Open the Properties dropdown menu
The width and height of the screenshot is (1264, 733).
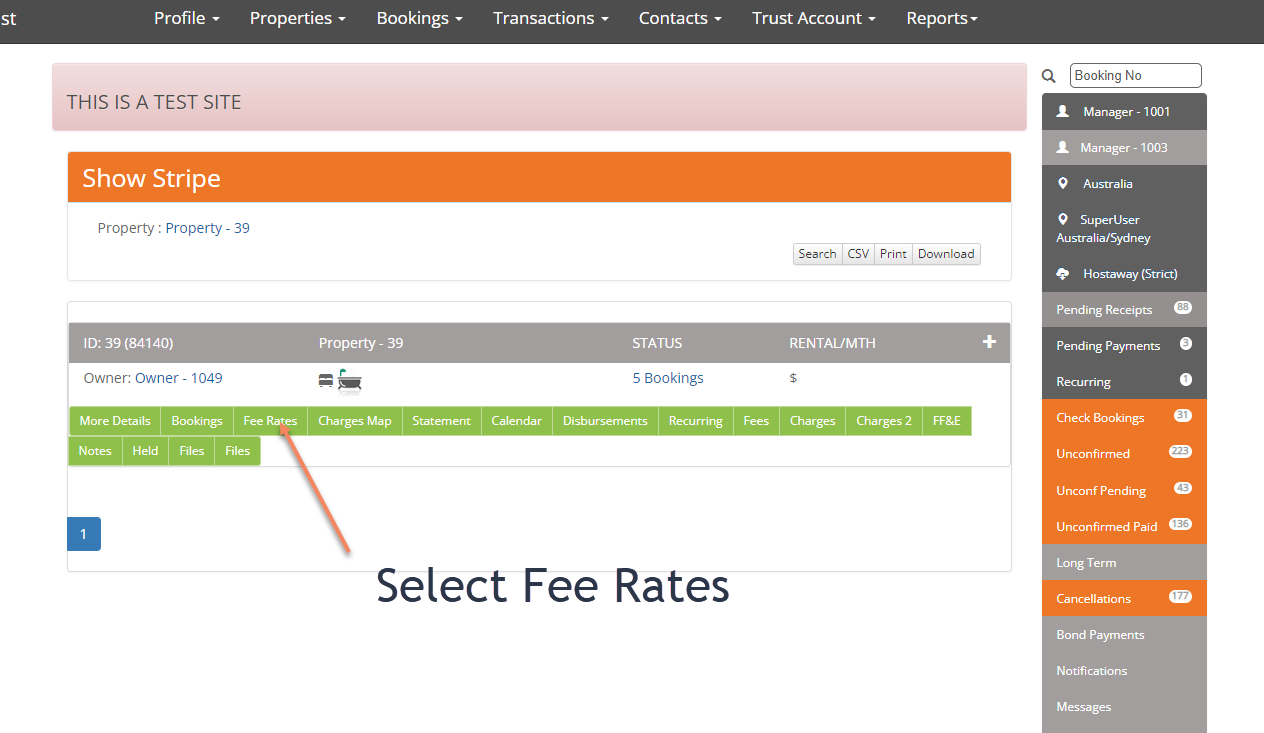tap(297, 18)
